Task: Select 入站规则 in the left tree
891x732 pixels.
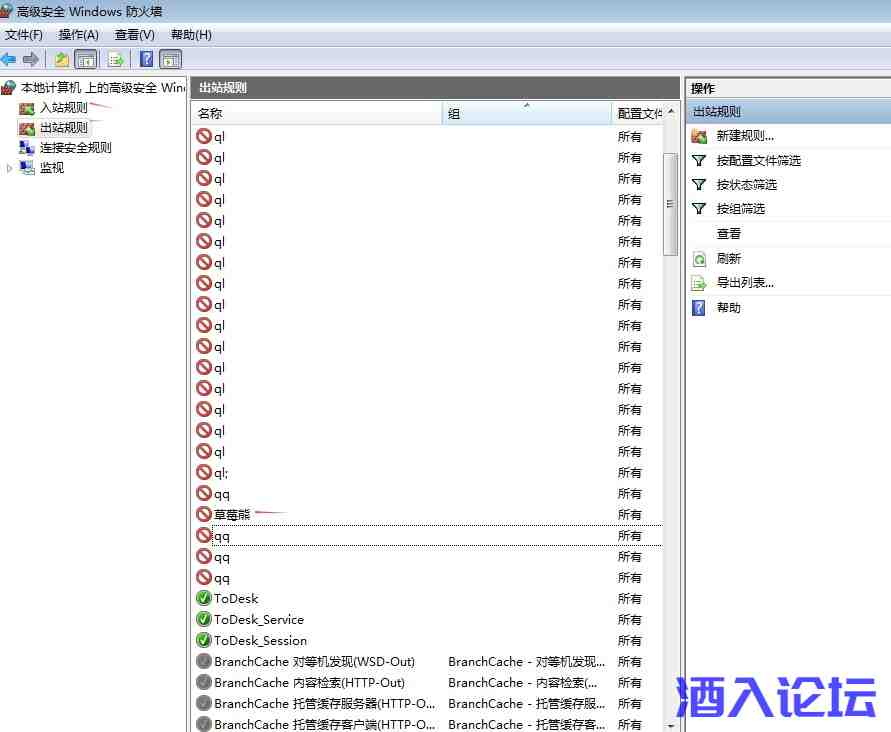Action: pos(64,107)
